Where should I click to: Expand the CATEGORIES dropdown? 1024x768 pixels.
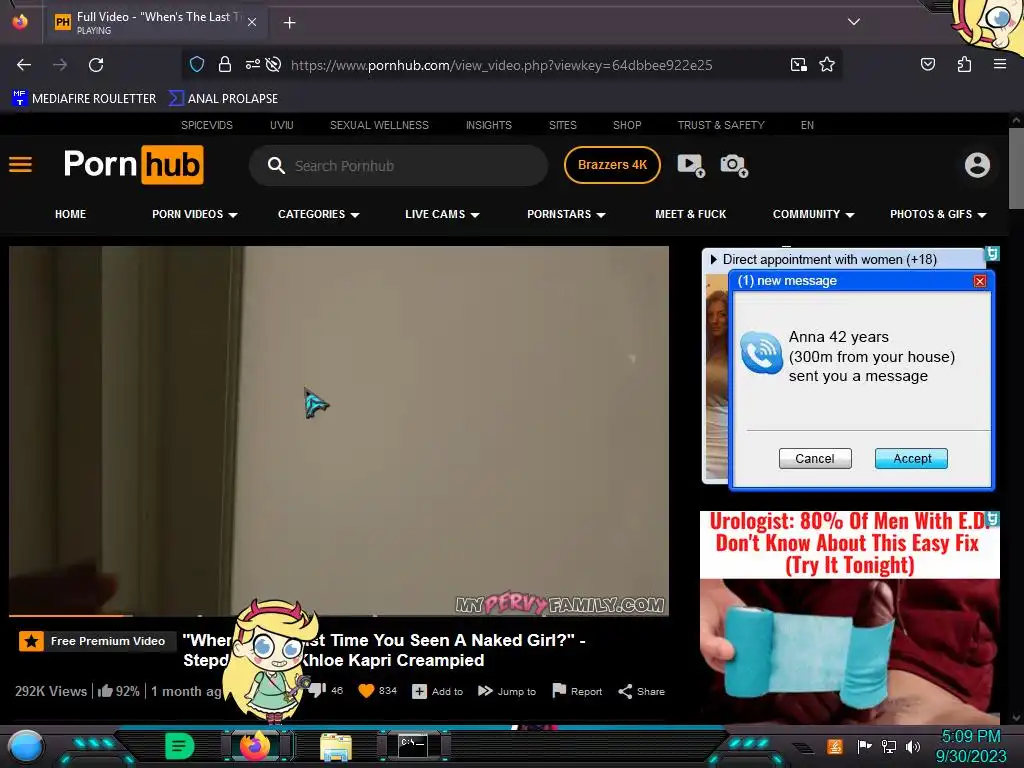pyautogui.click(x=319, y=214)
